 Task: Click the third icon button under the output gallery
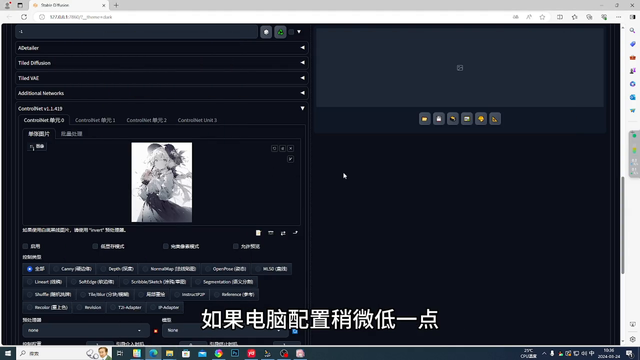[453, 119]
